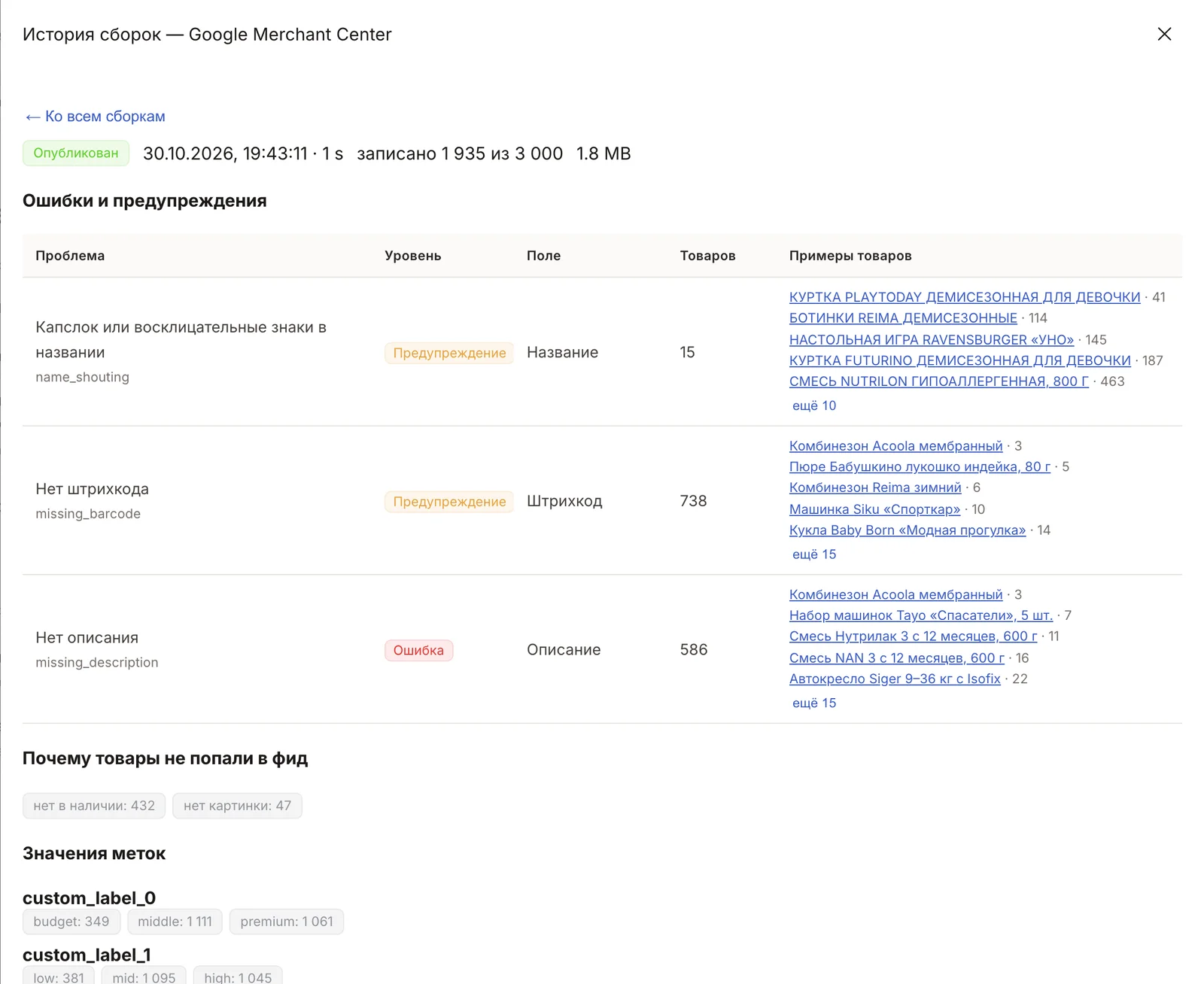Open НАСТОЛЬНАЯ ИГРА RAVENSBURGER «УНО» link
Viewport: 1204px width, 984px height.
(x=932, y=340)
